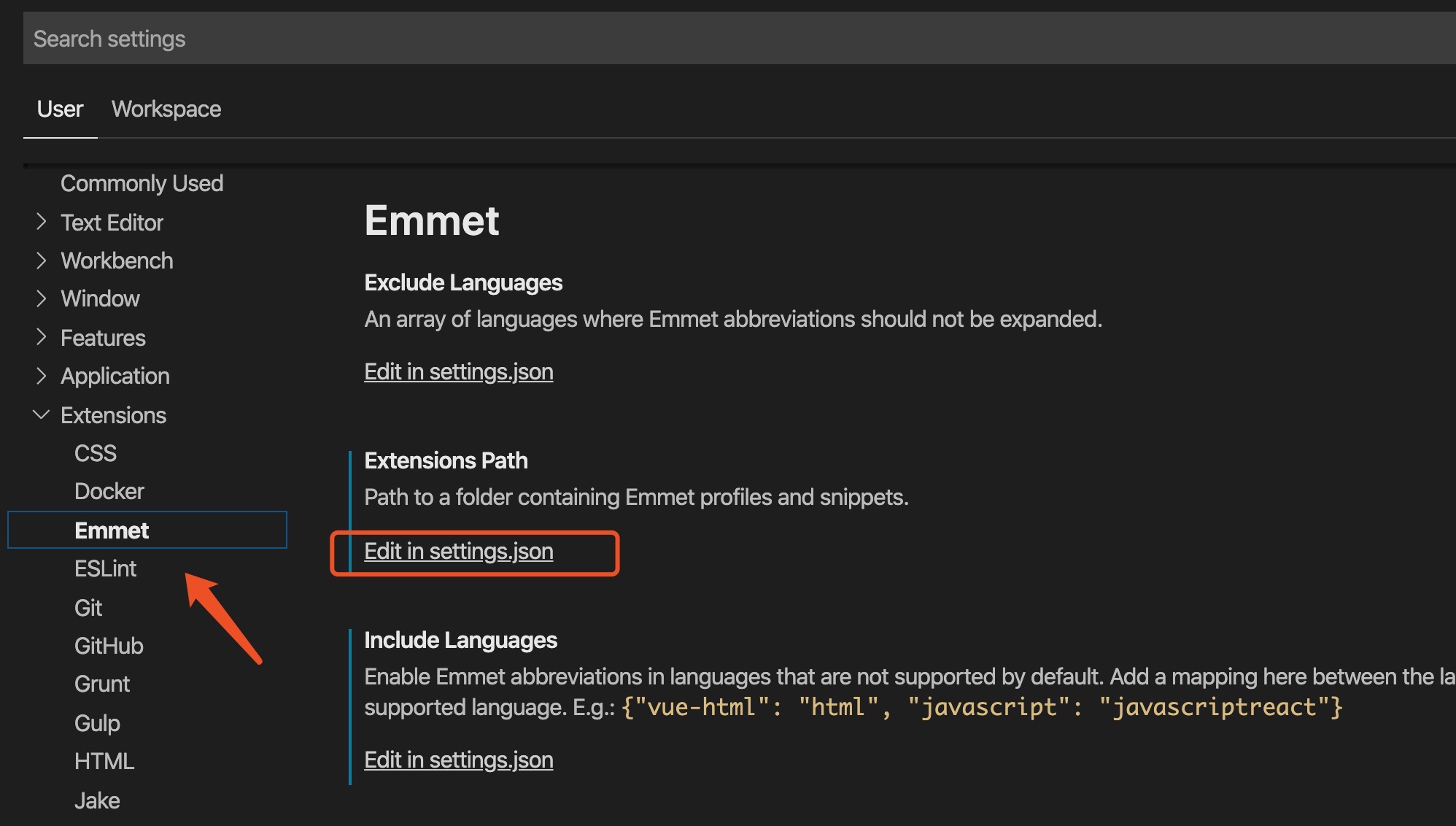Click Edit in settings.json for Extensions Path
Viewport: 1456px width, 826px height.
[x=458, y=551]
